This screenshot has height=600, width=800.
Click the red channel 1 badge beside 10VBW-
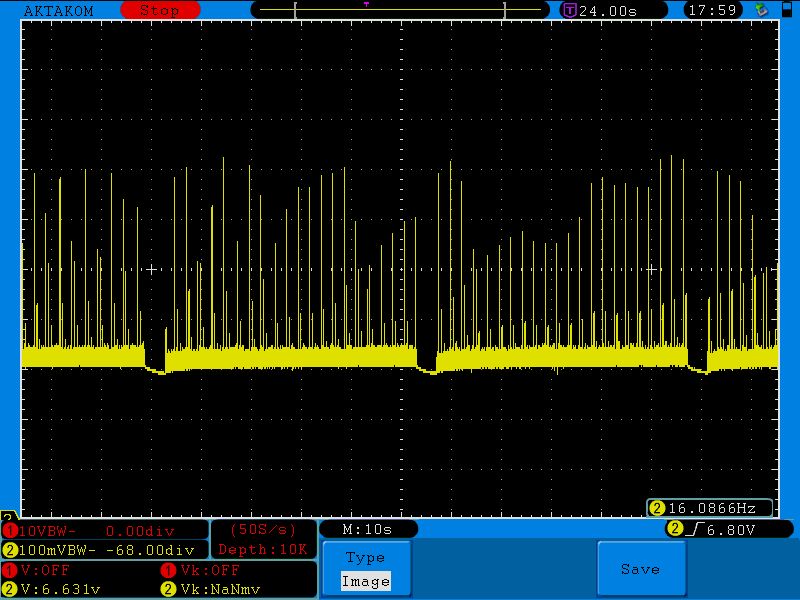pyautogui.click(x=9, y=531)
